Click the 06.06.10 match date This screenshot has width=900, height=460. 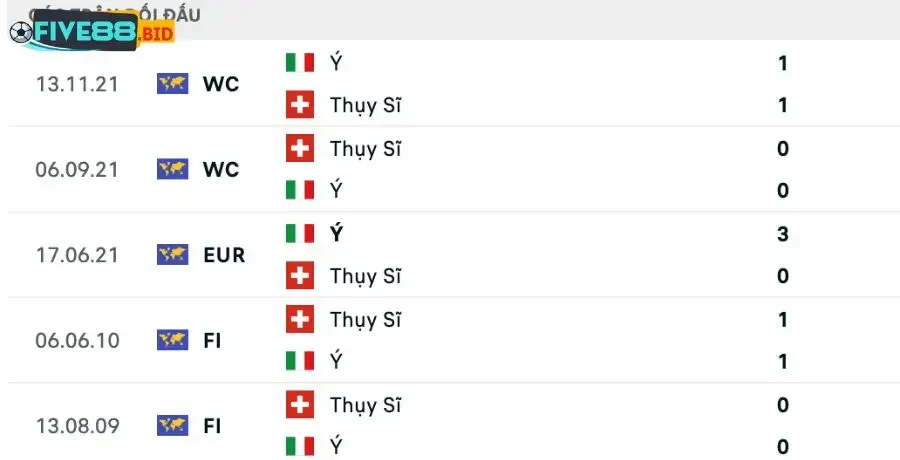[x=77, y=340]
